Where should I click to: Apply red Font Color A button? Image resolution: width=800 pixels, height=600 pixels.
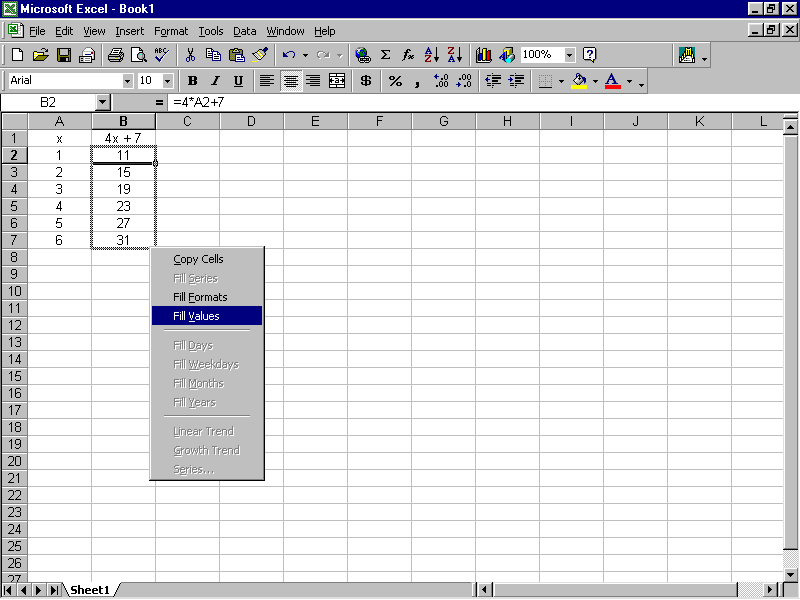pyautogui.click(x=613, y=81)
